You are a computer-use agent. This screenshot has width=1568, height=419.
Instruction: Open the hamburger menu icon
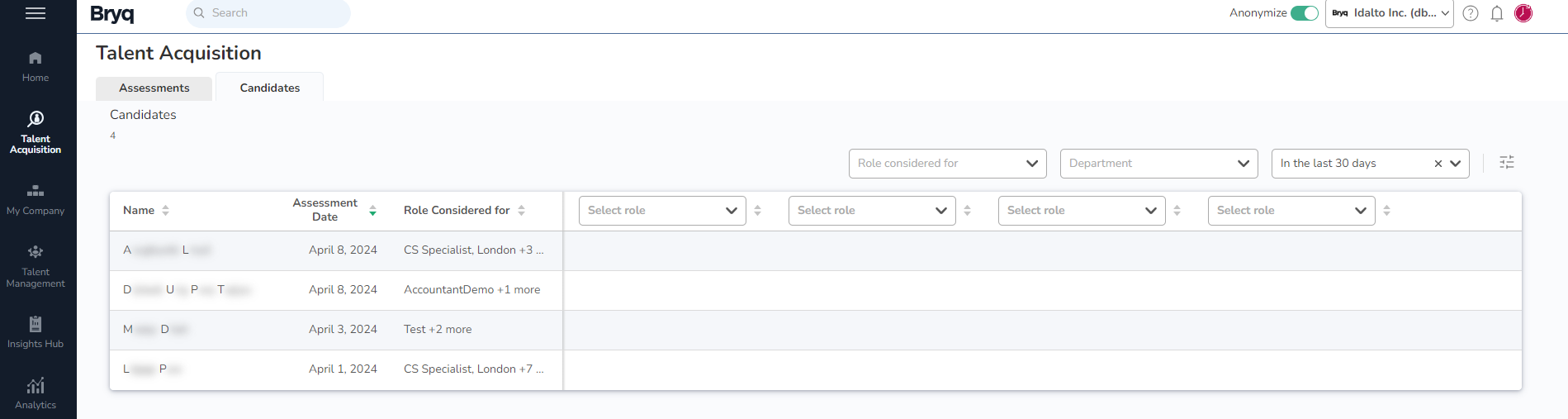36,13
